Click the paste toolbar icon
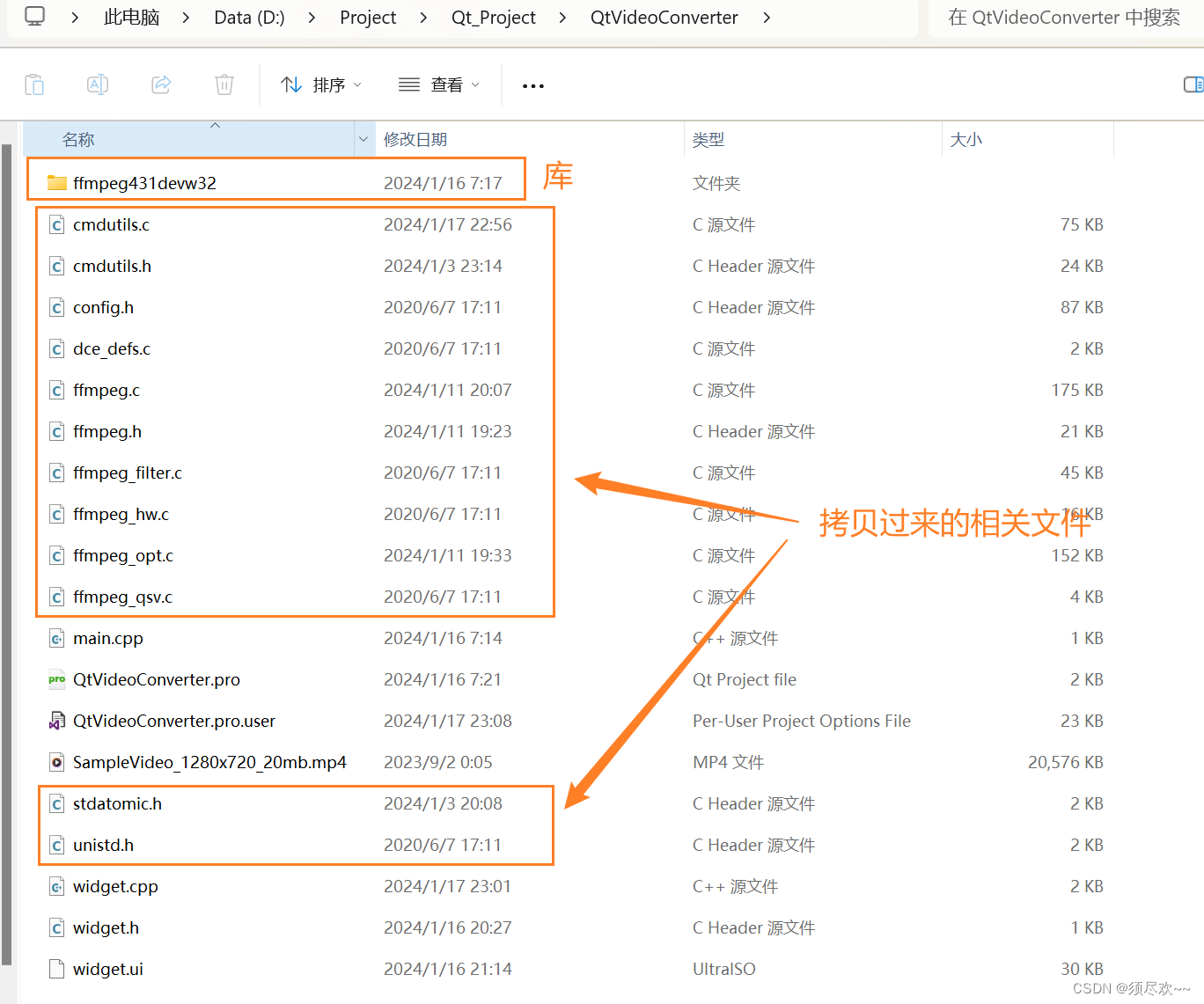 coord(34,84)
